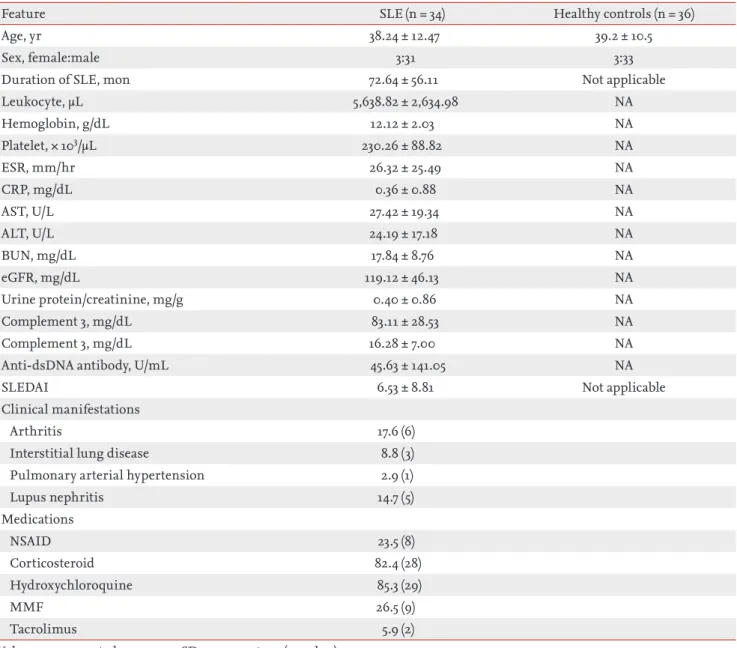This screenshot has width=737, height=648.
Task: Click the 'BUN, mg/dL' row label
Action: pos(39,256)
